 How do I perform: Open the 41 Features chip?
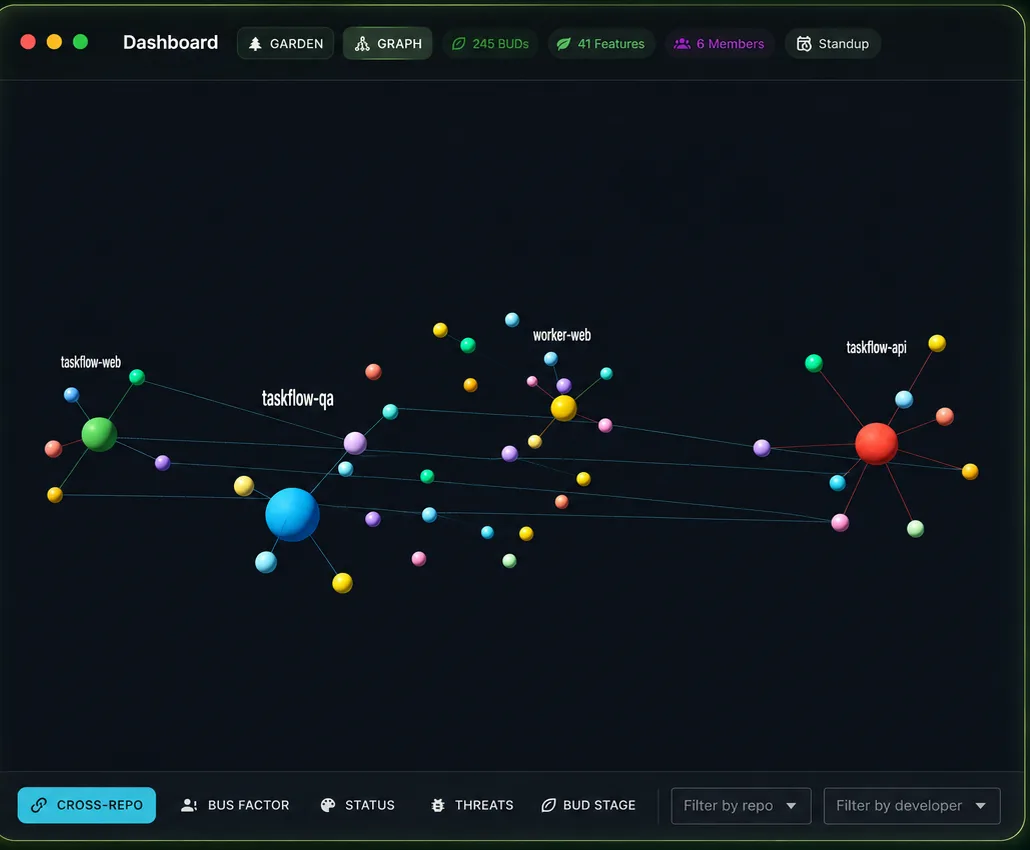601,43
